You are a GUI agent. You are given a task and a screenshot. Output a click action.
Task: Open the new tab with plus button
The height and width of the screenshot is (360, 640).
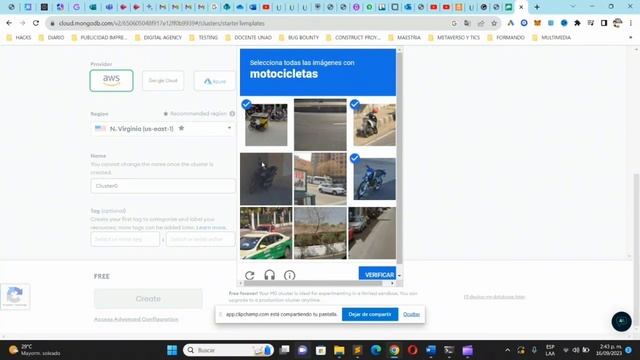537,7
